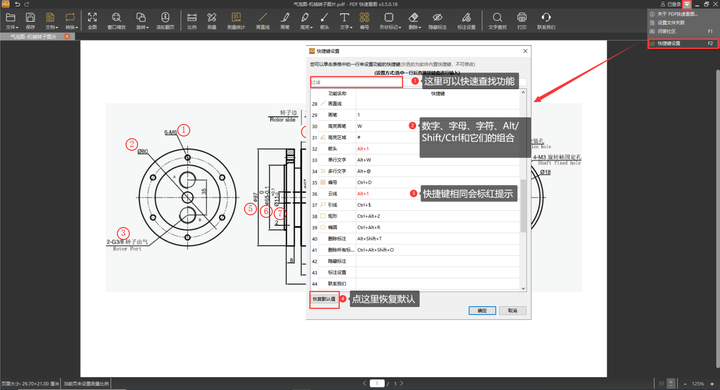The image size is (720, 390).
Task: Select the 快捷键设置 F2 menu entry
Action: pyautogui.click(x=683, y=43)
